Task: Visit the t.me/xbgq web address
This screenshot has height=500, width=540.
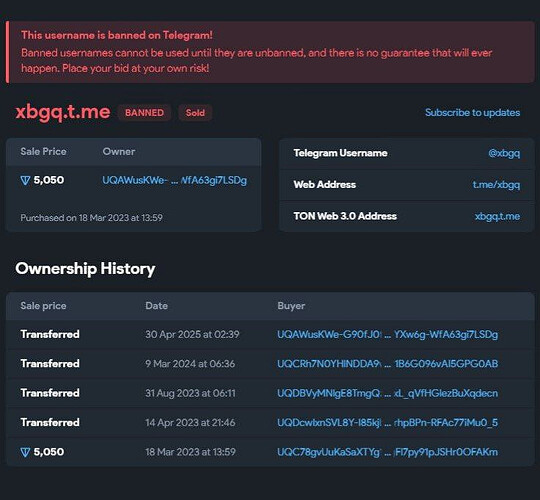Action: tap(496, 185)
